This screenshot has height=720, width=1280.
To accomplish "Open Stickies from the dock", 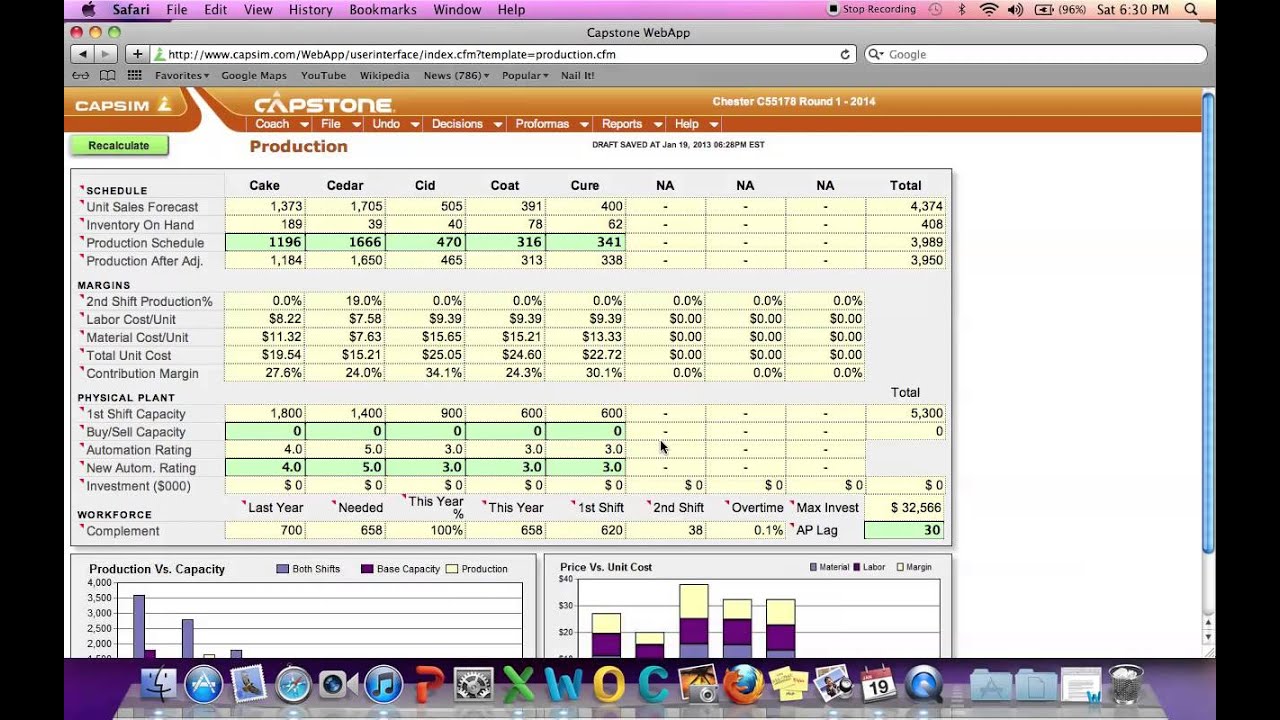I will pyautogui.click(x=788, y=685).
